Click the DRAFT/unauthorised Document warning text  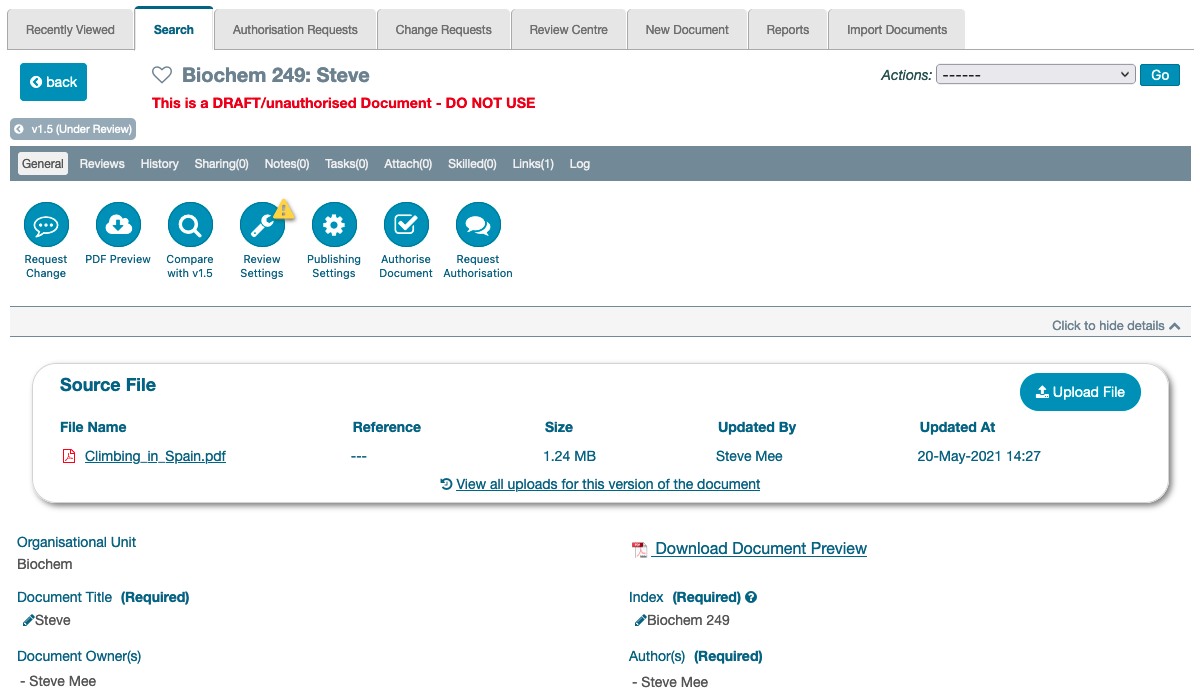tap(344, 103)
